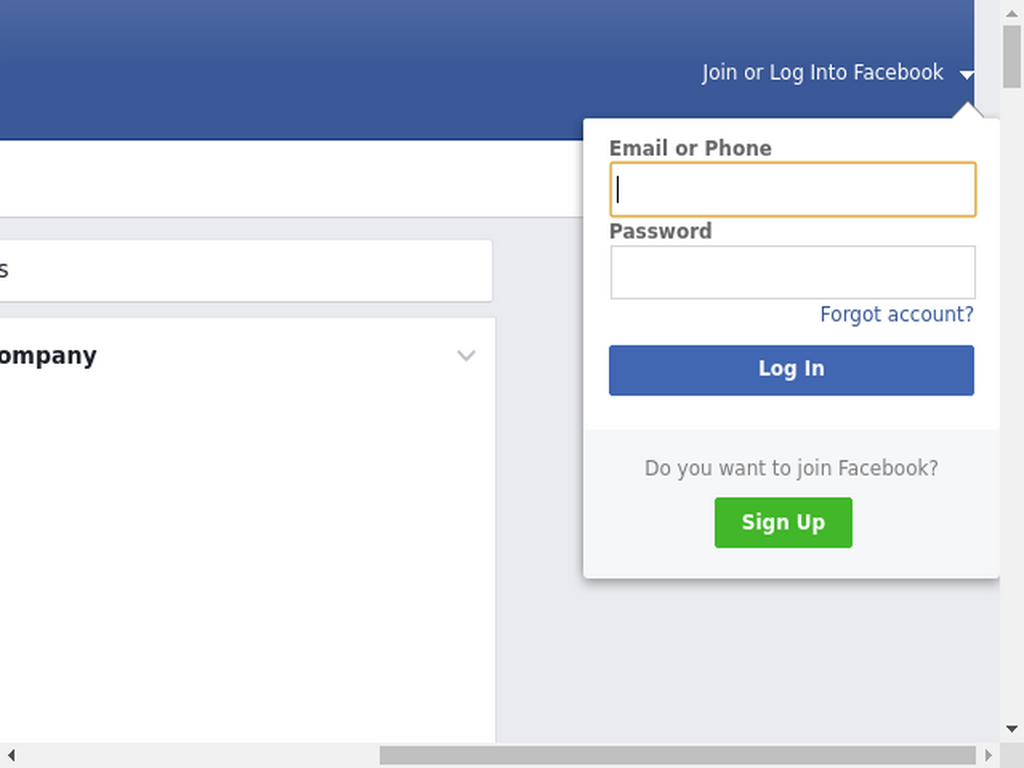Image resolution: width=1024 pixels, height=768 pixels.
Task: Click the horizontal scrollbar right arrow
Action: tap(989, 756)
